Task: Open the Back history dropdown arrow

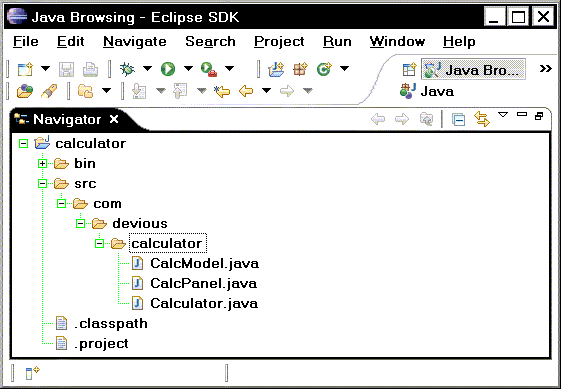Action: pyautogui.click(x=266, y=90)
